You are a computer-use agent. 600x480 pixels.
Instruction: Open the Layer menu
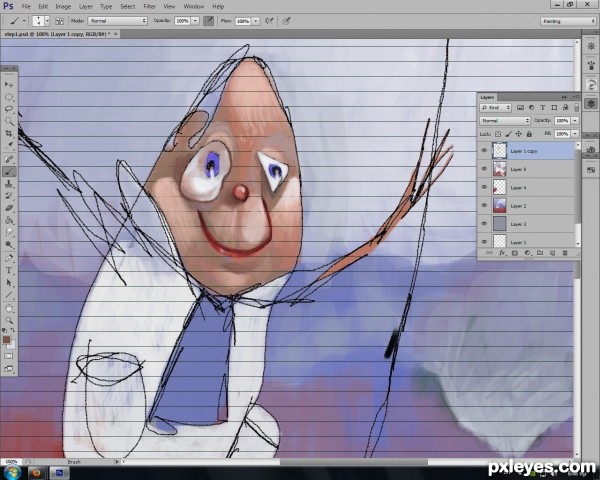click(85, 7)
